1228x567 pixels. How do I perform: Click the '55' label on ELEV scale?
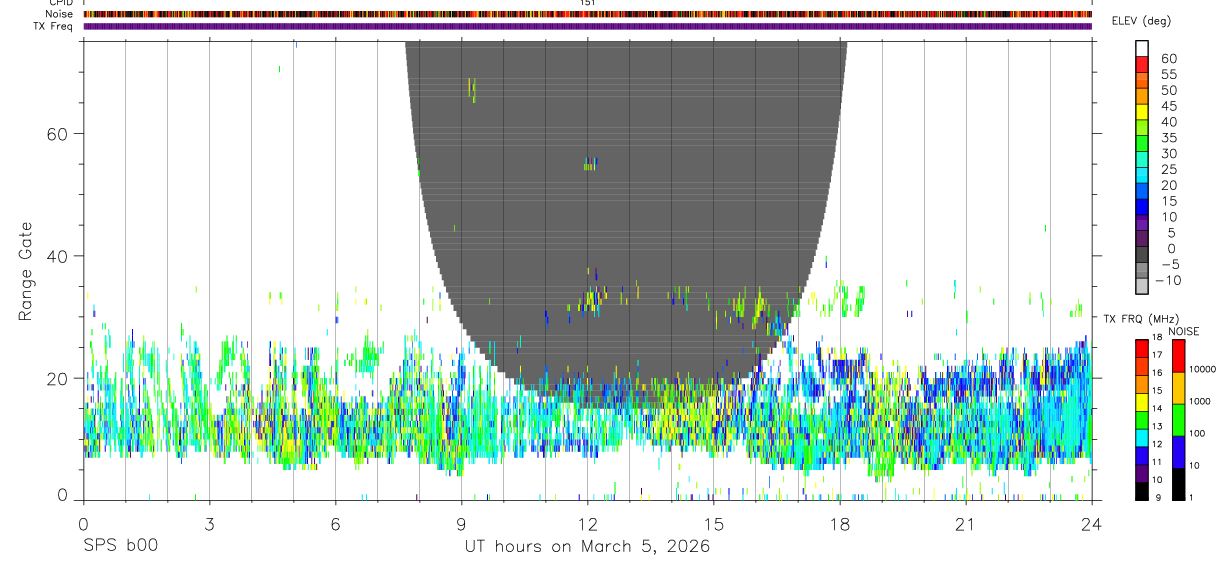tap(1168, 75)
